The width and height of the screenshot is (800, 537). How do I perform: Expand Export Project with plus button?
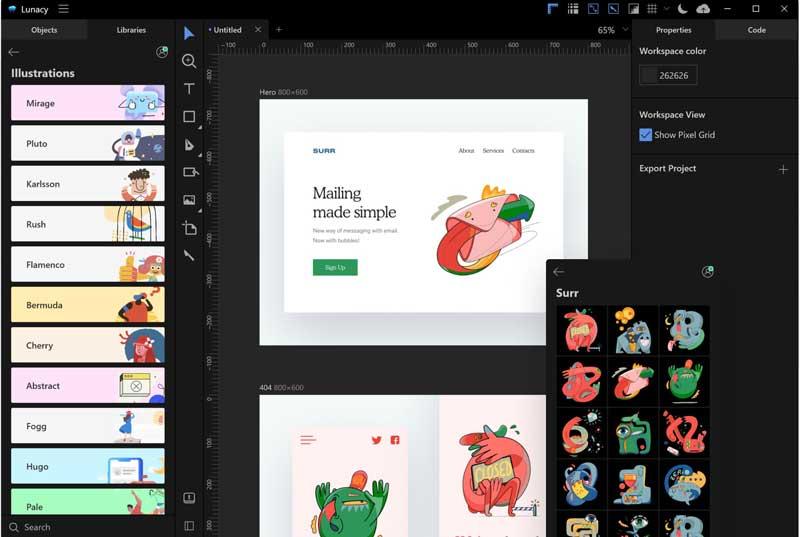tap(783, 169)
